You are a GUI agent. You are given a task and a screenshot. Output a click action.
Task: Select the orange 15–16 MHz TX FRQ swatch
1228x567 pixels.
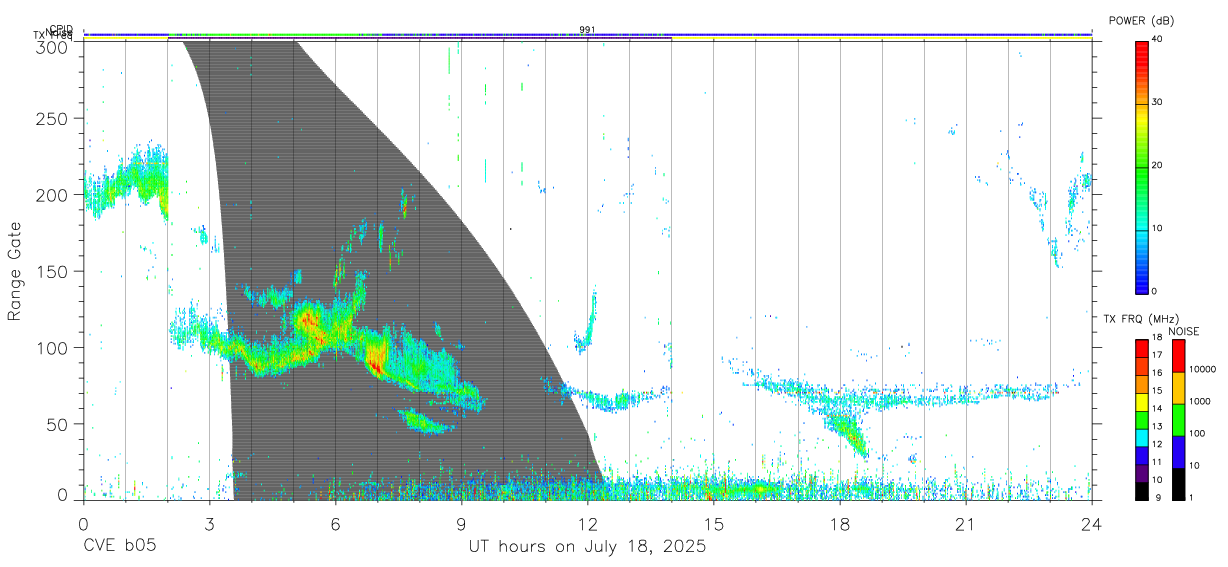[x=1142, y=384]
